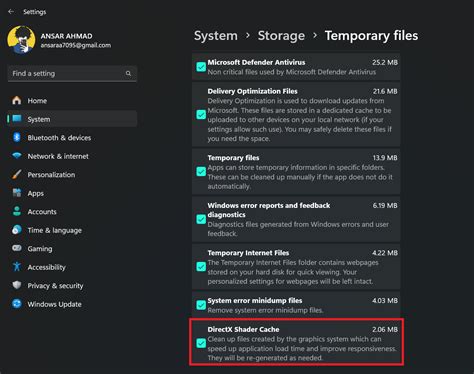Click the Microsoft Defender Antivirus title

256,62
